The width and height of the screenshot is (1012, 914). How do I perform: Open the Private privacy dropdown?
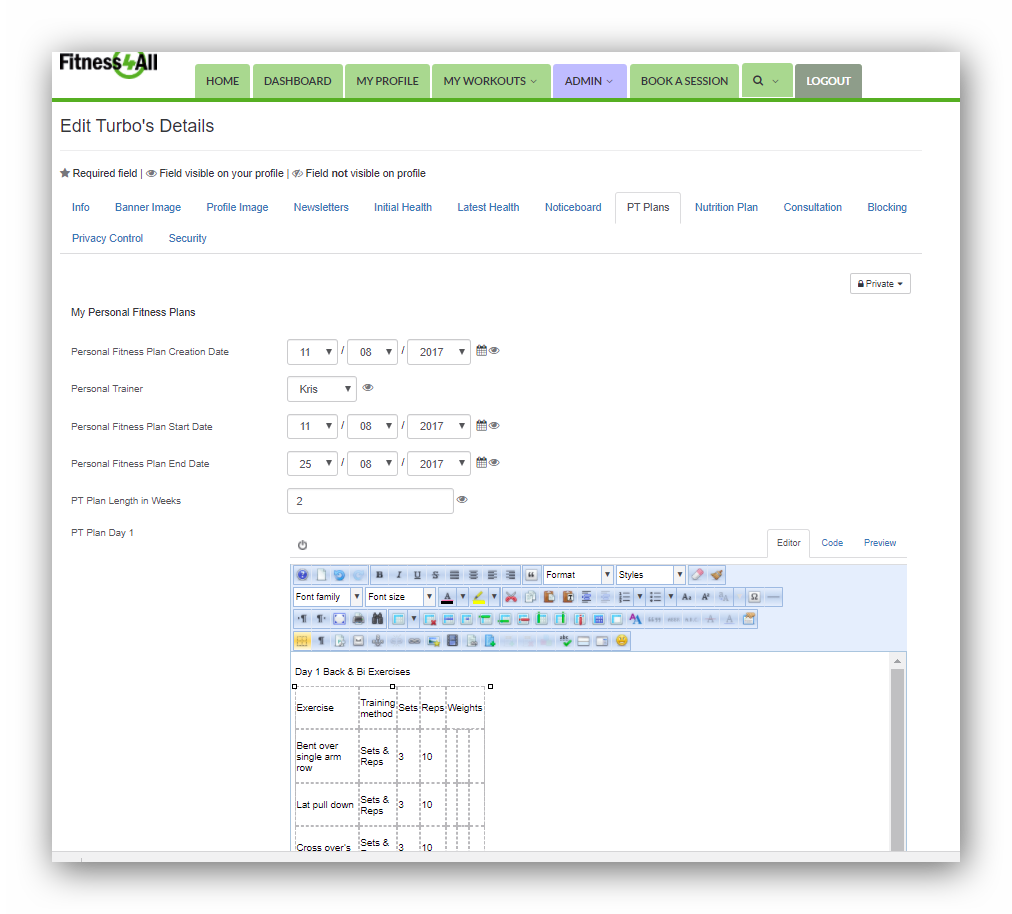coord(880,283)
